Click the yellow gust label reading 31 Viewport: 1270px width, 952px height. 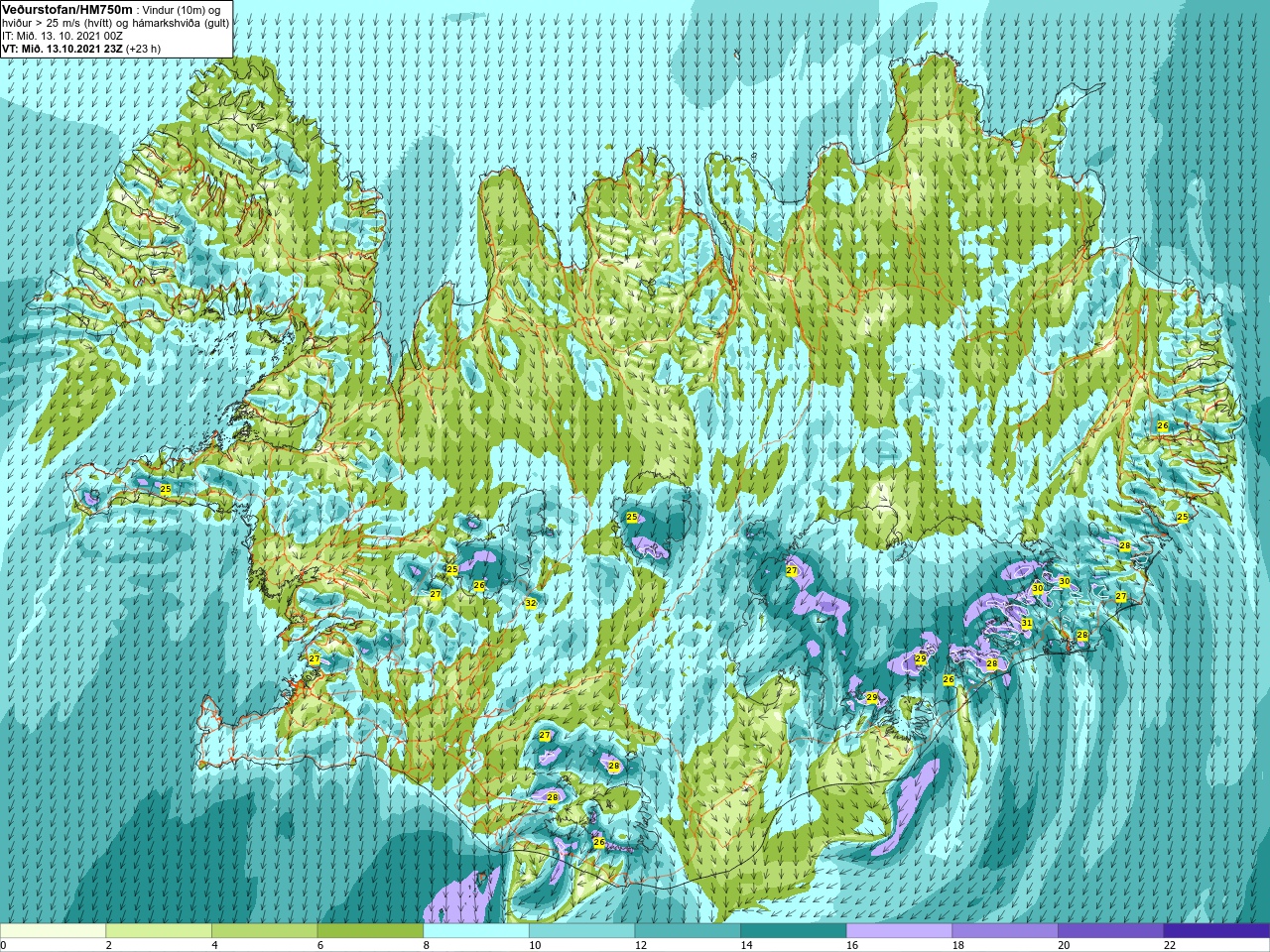tap(1027, 624)
